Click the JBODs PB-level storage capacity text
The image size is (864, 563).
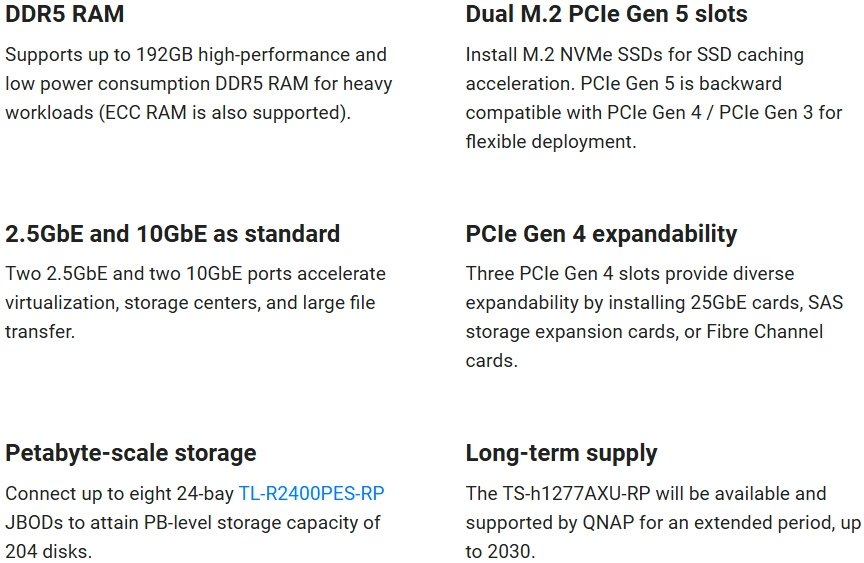(x=193, y=522)
